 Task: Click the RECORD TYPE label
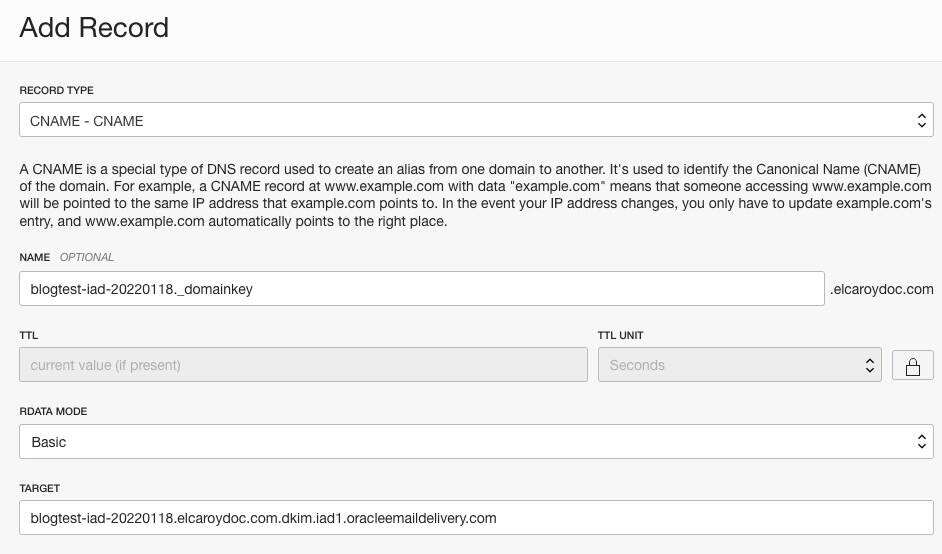(x=56, y=90)
